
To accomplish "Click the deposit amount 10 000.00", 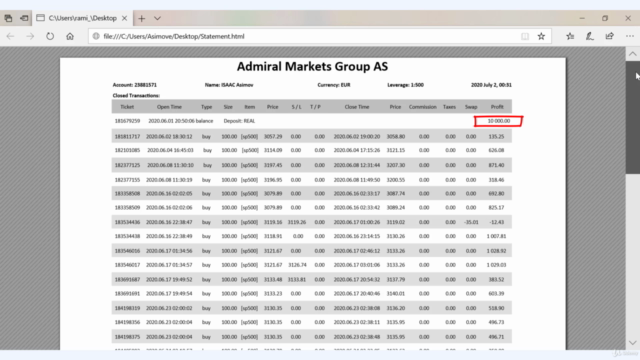I will pos(498,121).
